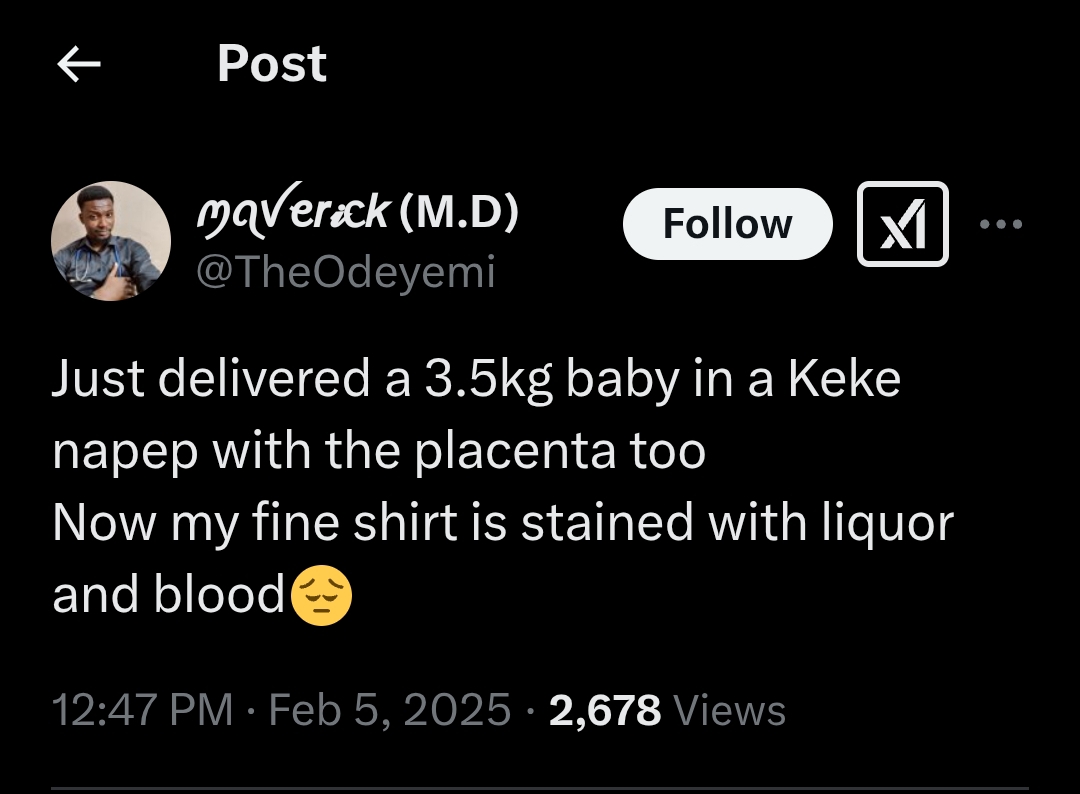
Task: Click the "Post" header title
Action: [x=271, y=64]
